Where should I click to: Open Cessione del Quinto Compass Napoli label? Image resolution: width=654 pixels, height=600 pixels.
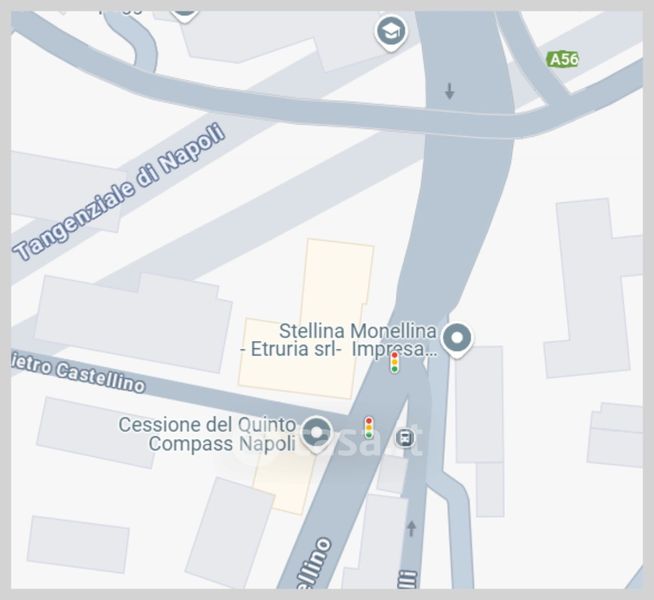[x=207, y=434]
